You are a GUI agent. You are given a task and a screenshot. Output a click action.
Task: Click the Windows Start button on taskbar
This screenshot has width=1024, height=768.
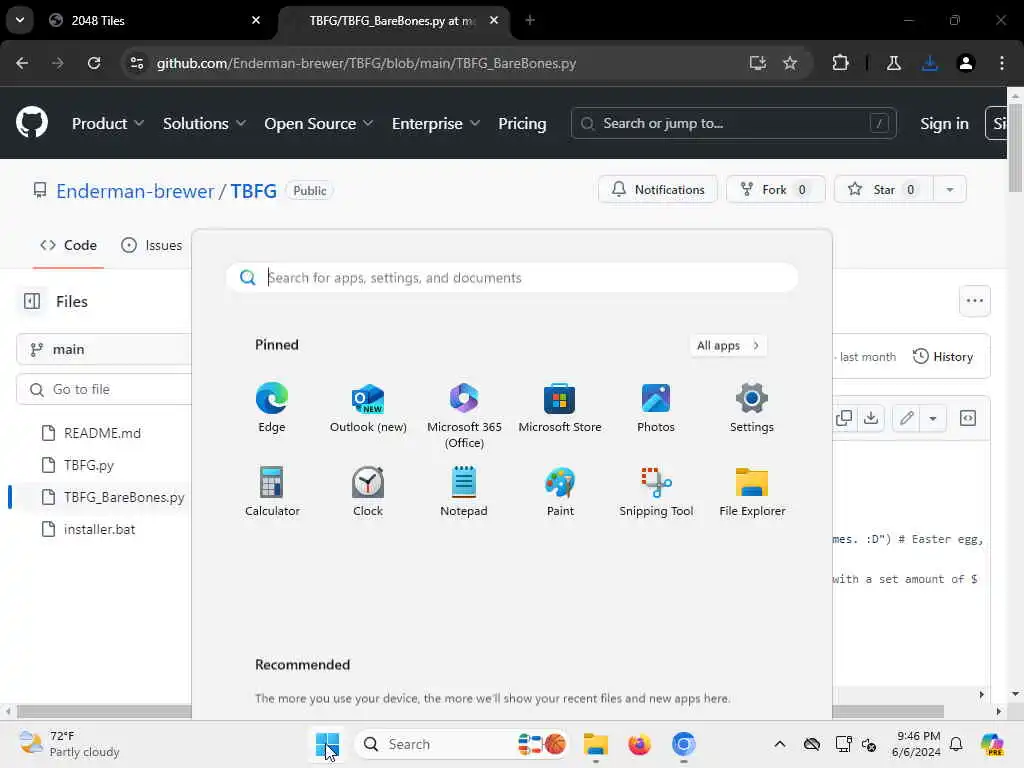[327, 744]
